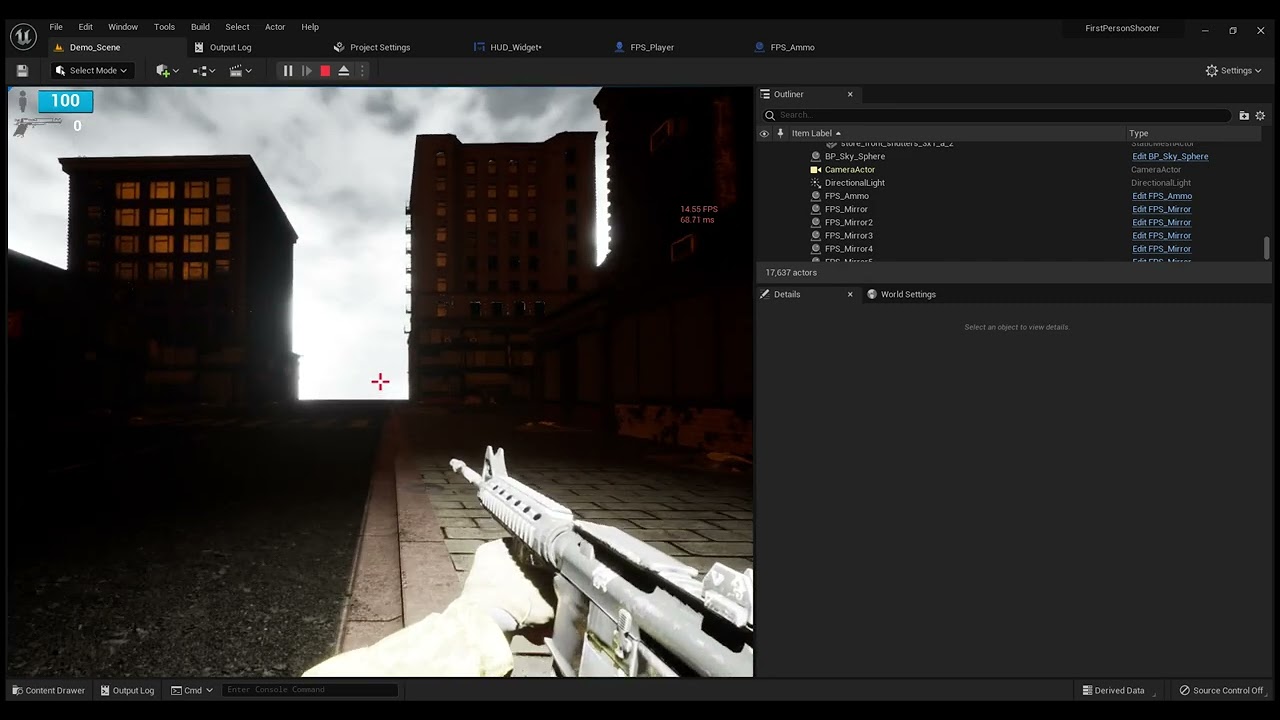Image resolution: width=1280 pixels, height=720 pixels.
Task: Select FPS_Mirror actor in the Outliner
Action: 846,209
